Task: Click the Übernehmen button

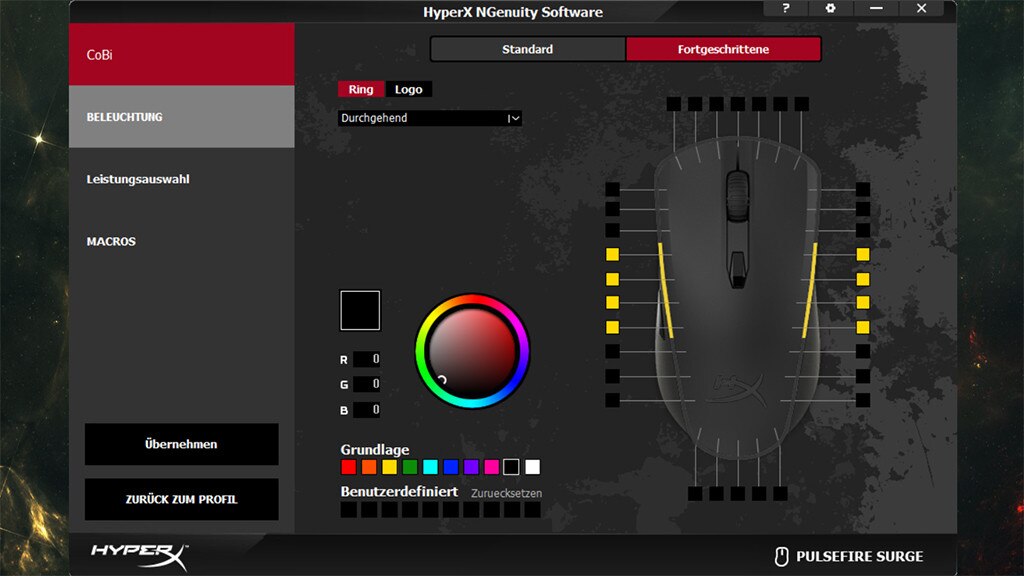Action: (182, 444)
